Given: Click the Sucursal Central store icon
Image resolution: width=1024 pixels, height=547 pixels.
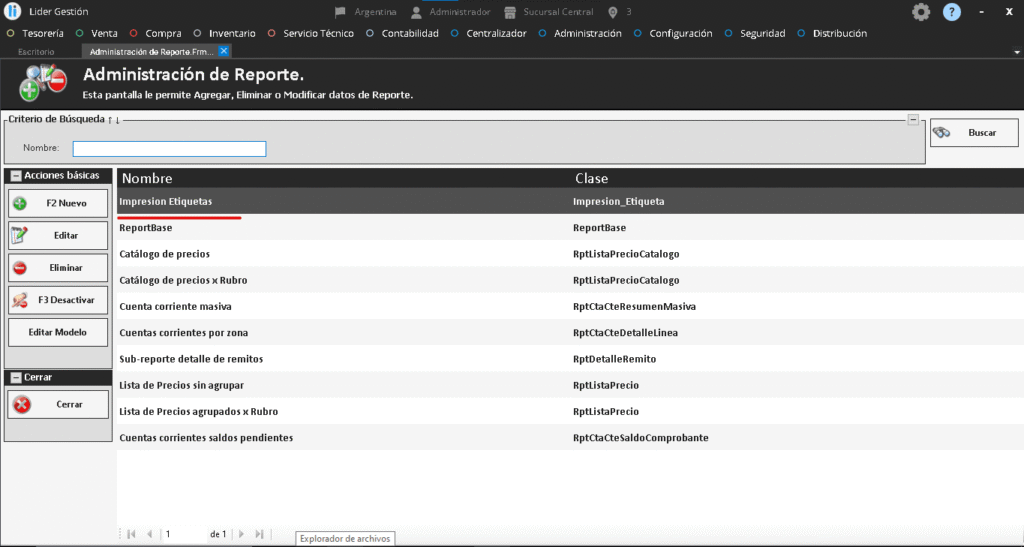Looking at the screenshot, I should click(x=512, y=12).
